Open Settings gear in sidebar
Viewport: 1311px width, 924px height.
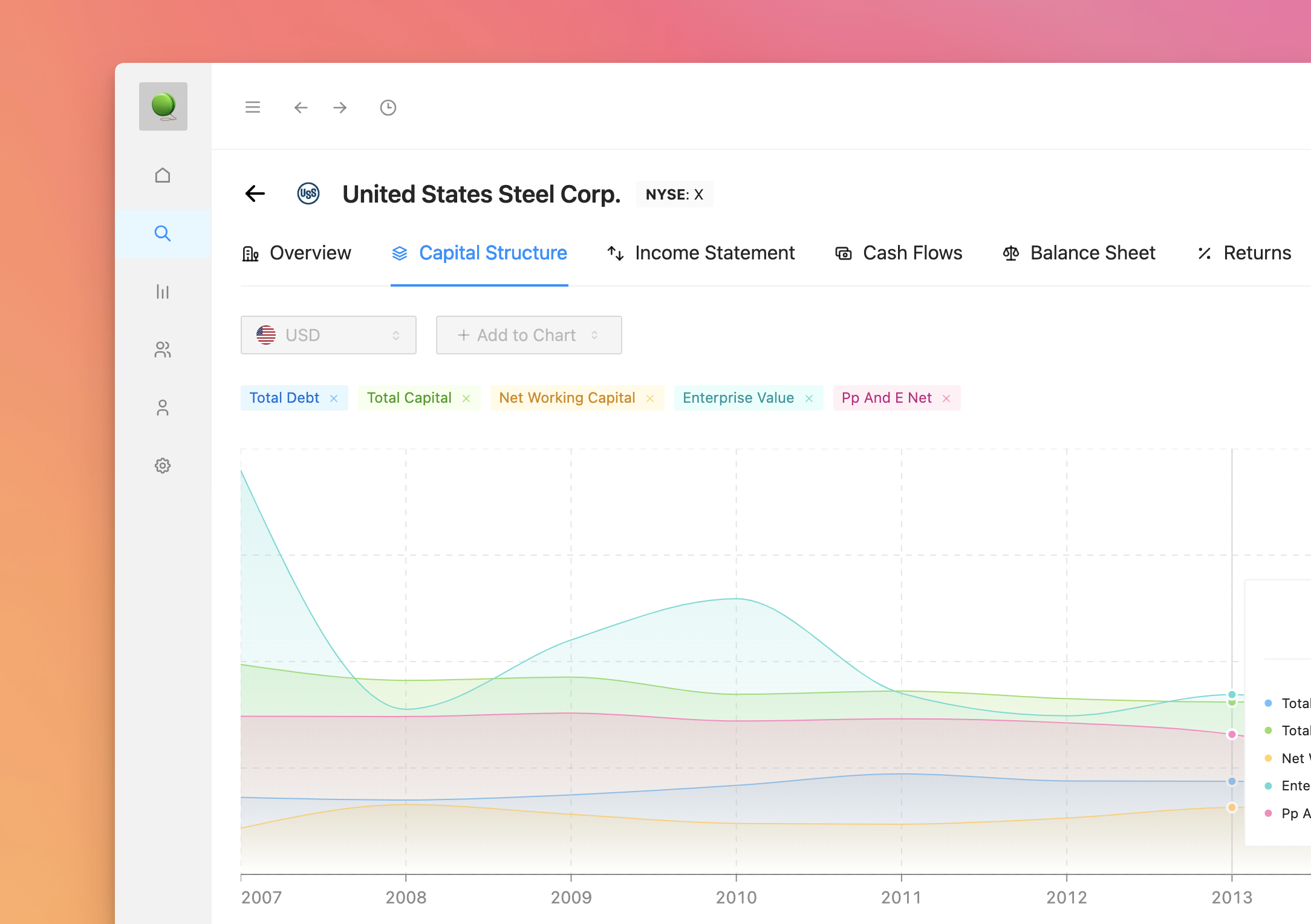[x=163, y=466]
